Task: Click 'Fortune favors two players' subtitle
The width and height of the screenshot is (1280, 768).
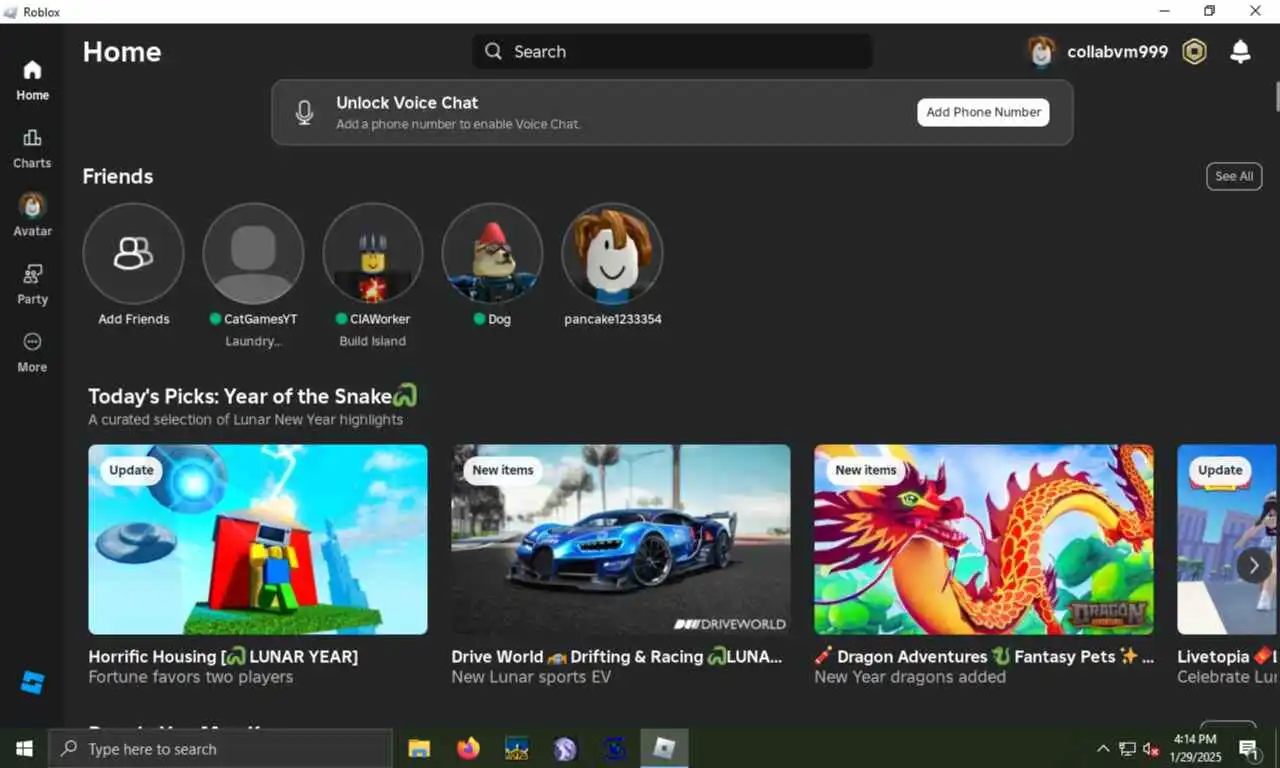Action: point(191,677)
